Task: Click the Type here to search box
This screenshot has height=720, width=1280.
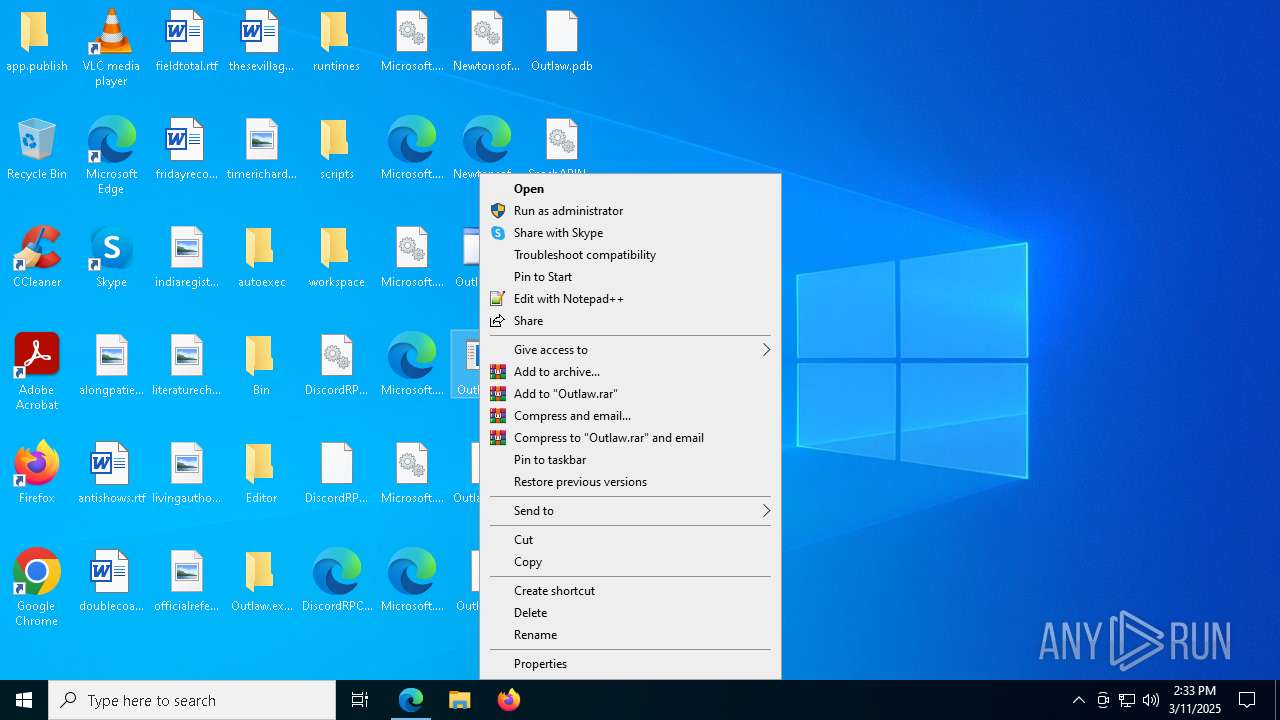Action: point(192,700)
